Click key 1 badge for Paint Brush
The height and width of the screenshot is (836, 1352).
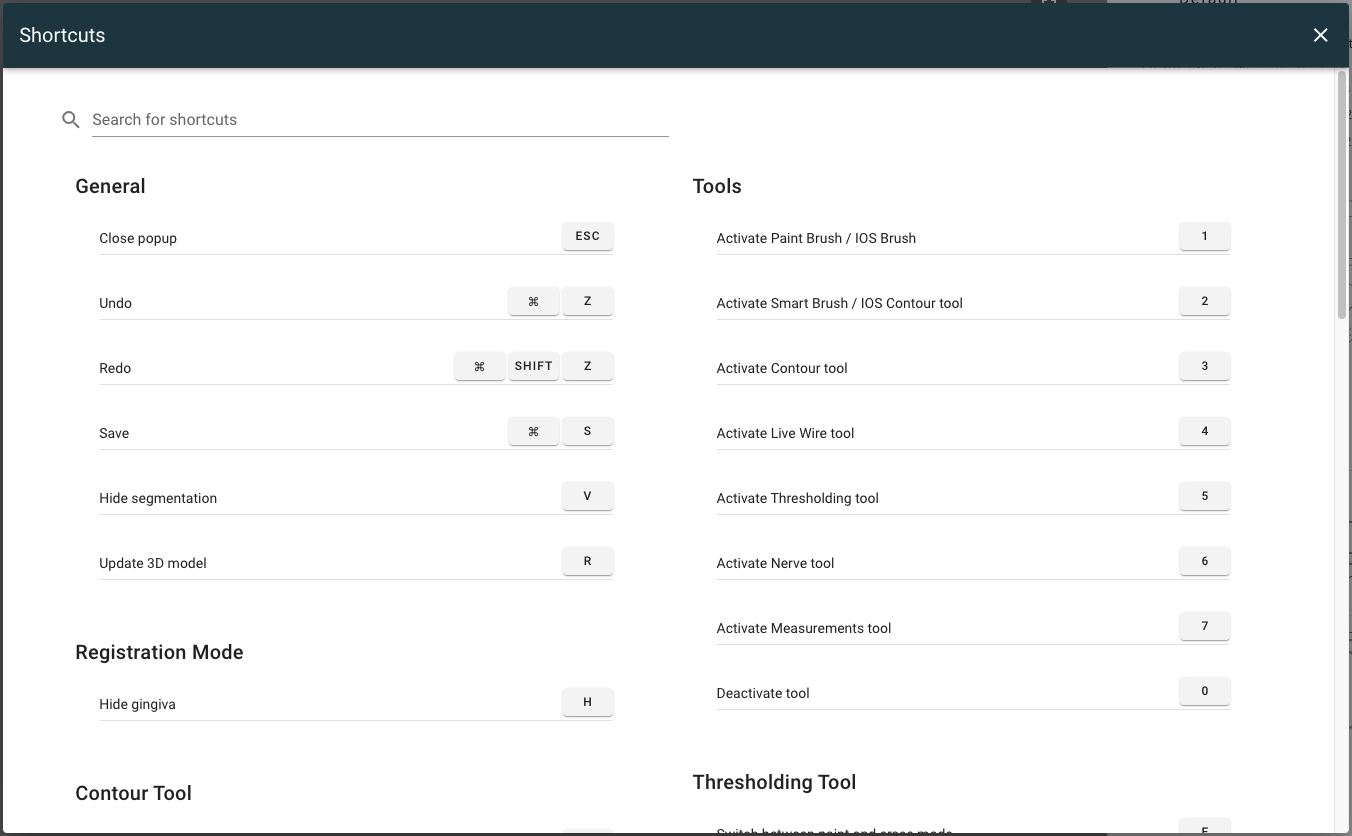[1204, 237]
